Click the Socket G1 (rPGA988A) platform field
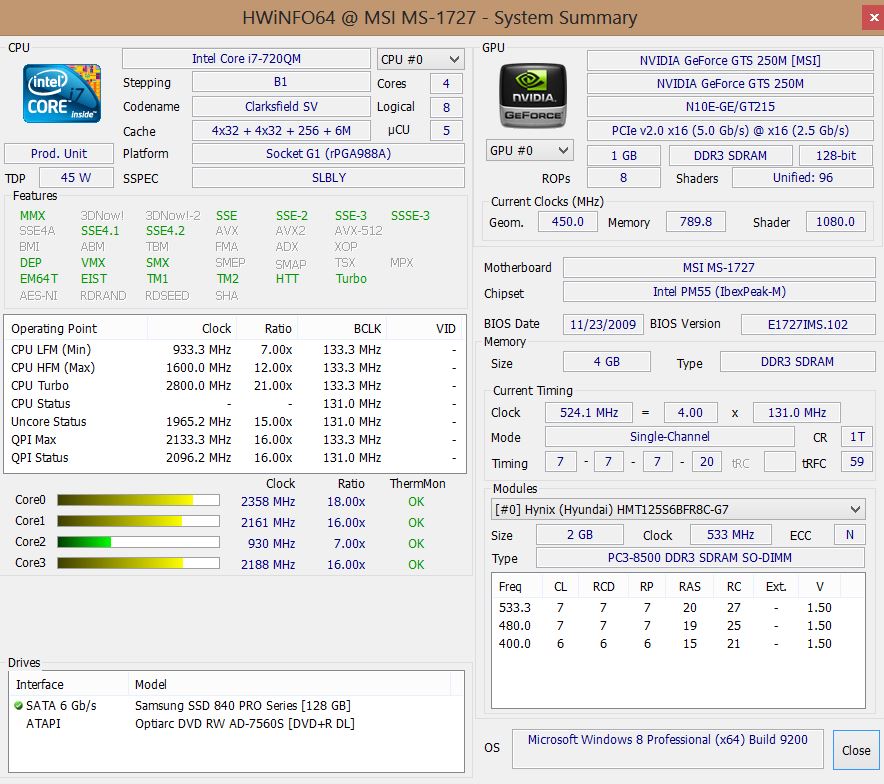 point(328,153)
